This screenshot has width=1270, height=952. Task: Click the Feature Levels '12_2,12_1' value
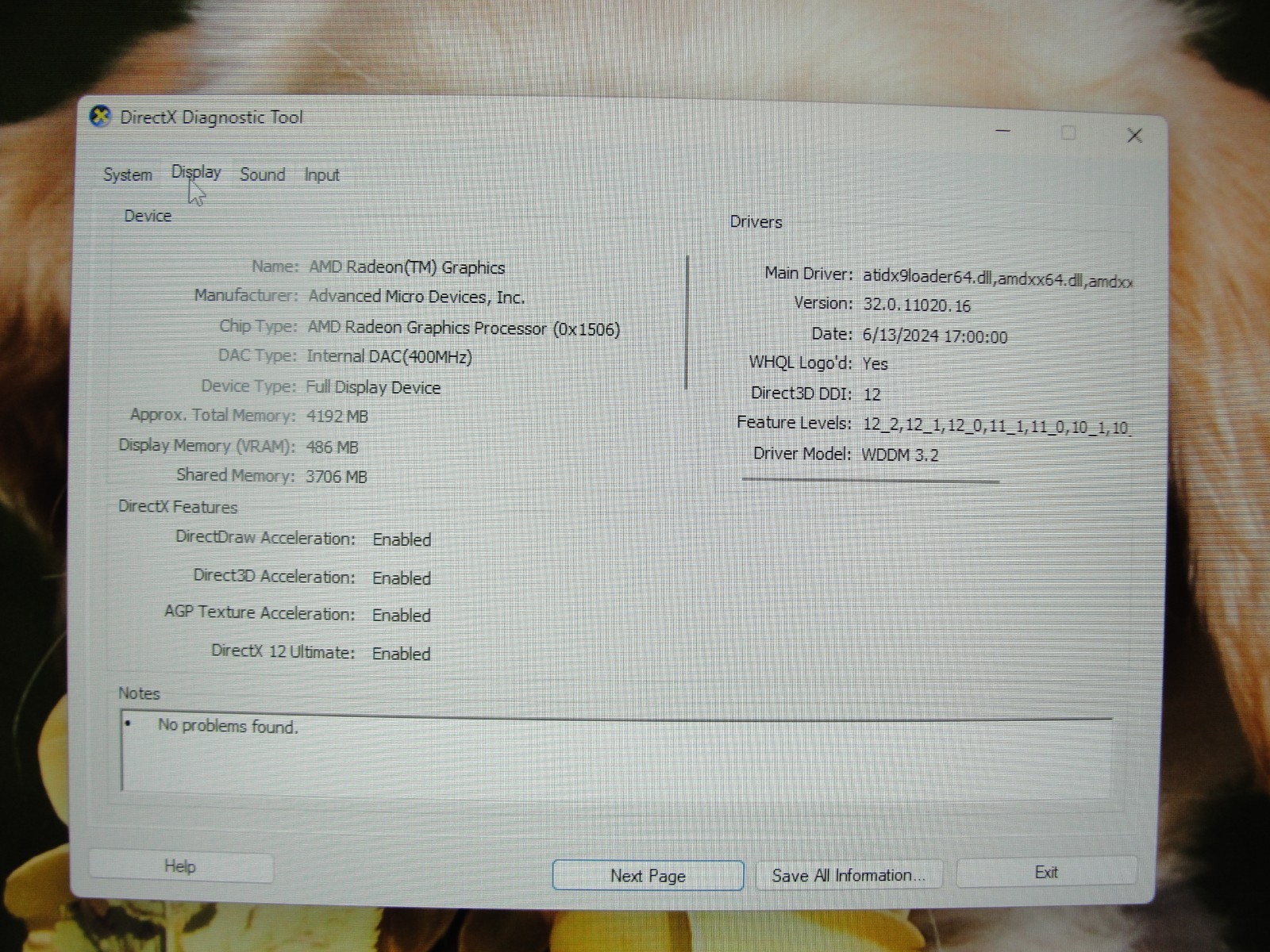995,427
